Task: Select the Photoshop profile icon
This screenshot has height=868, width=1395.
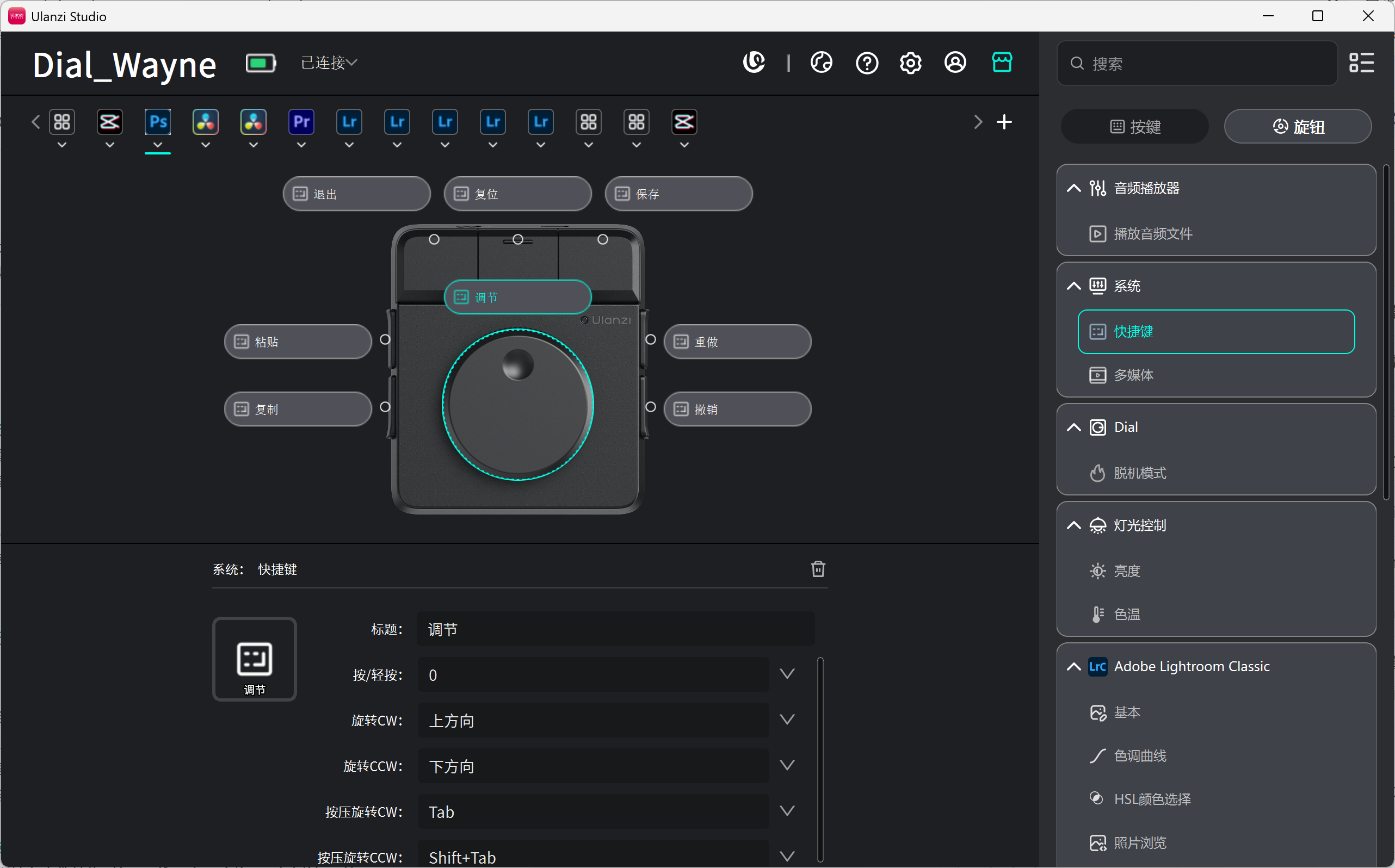Action: coord(158,122)
